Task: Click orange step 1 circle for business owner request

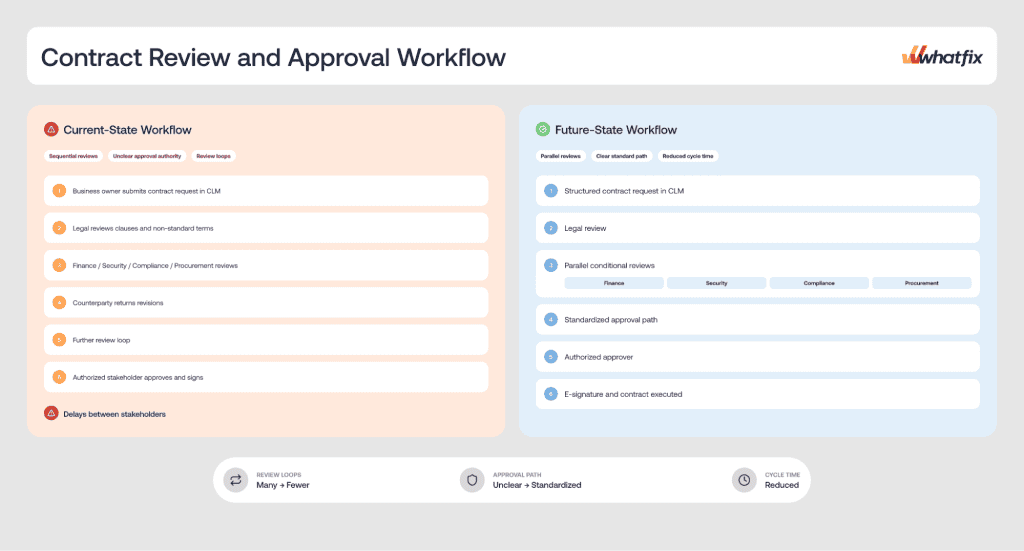Action: tap(59, 191)
